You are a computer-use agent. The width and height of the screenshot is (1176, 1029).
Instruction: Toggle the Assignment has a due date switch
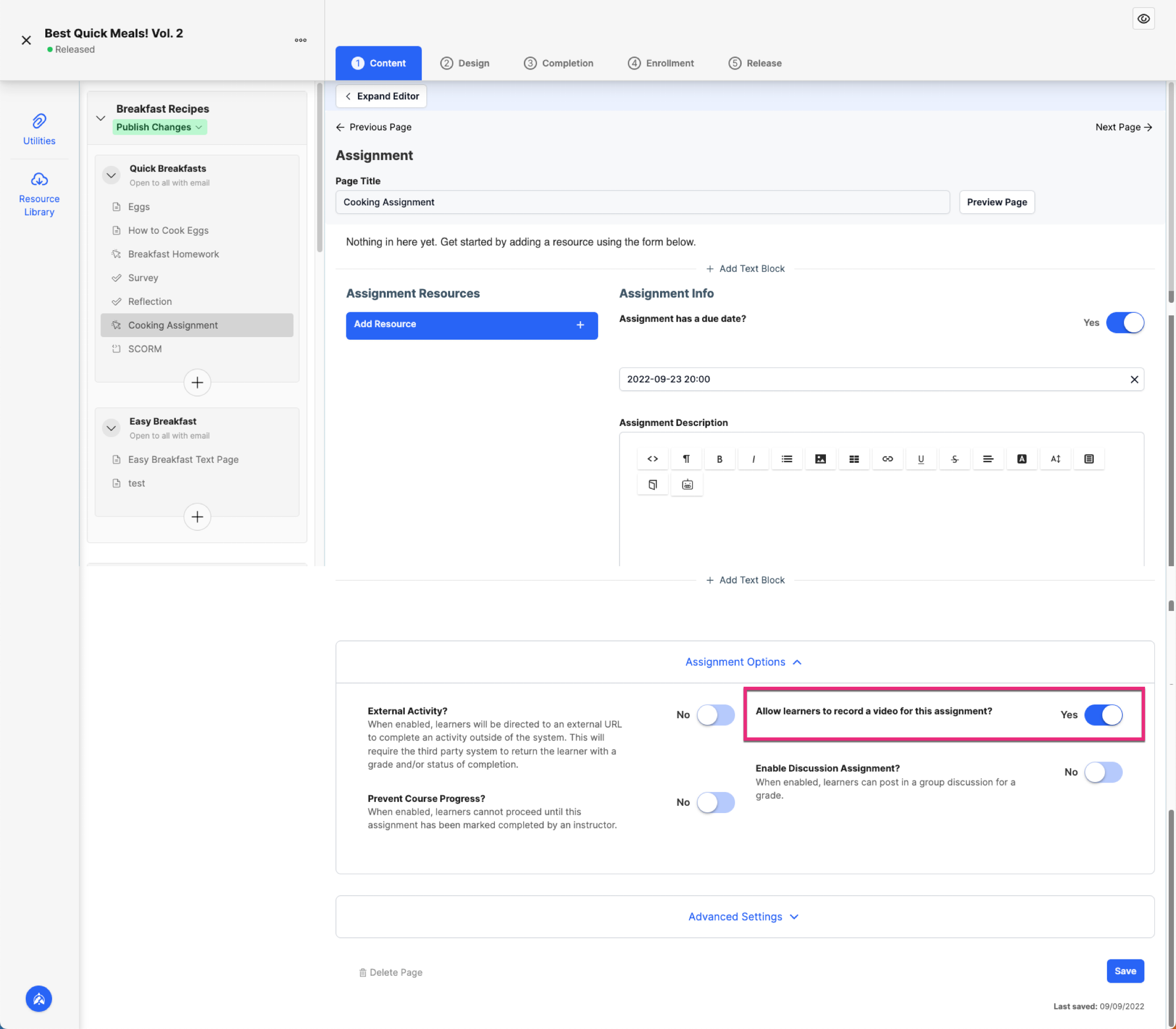pyautogui.click(x=1124, y=323)
